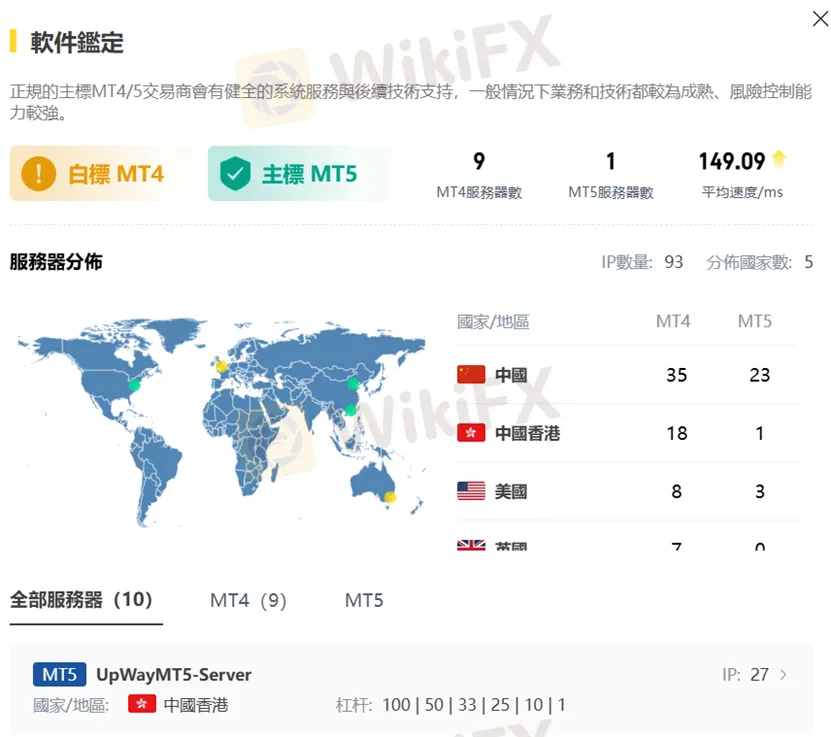Image resolution: width=831 pixels, height=737 pixels.
Task: Click the 白標 MT4 badge button
Action: tap(102, 173)
